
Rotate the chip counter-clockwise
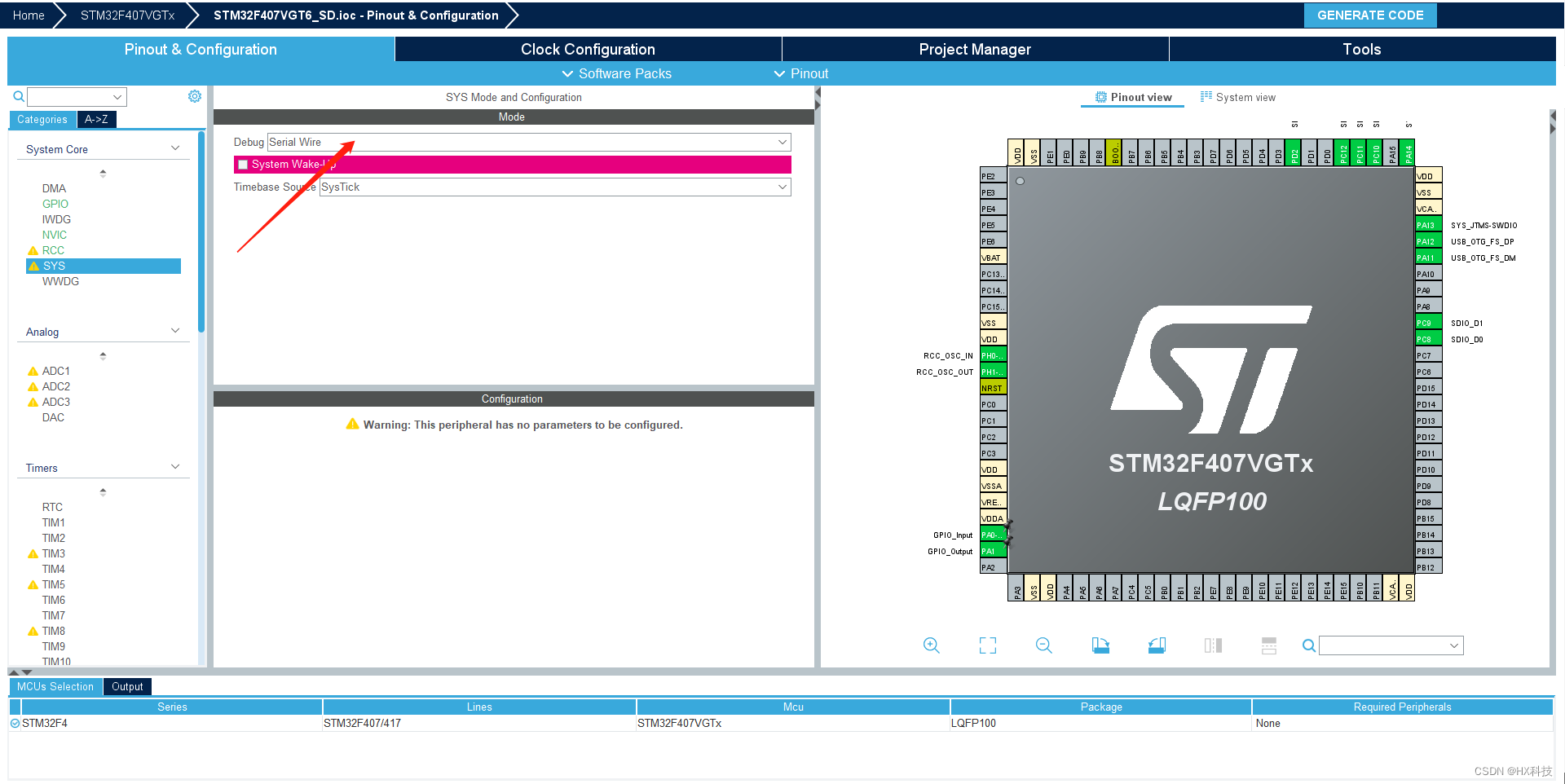tap(1157, 645)
